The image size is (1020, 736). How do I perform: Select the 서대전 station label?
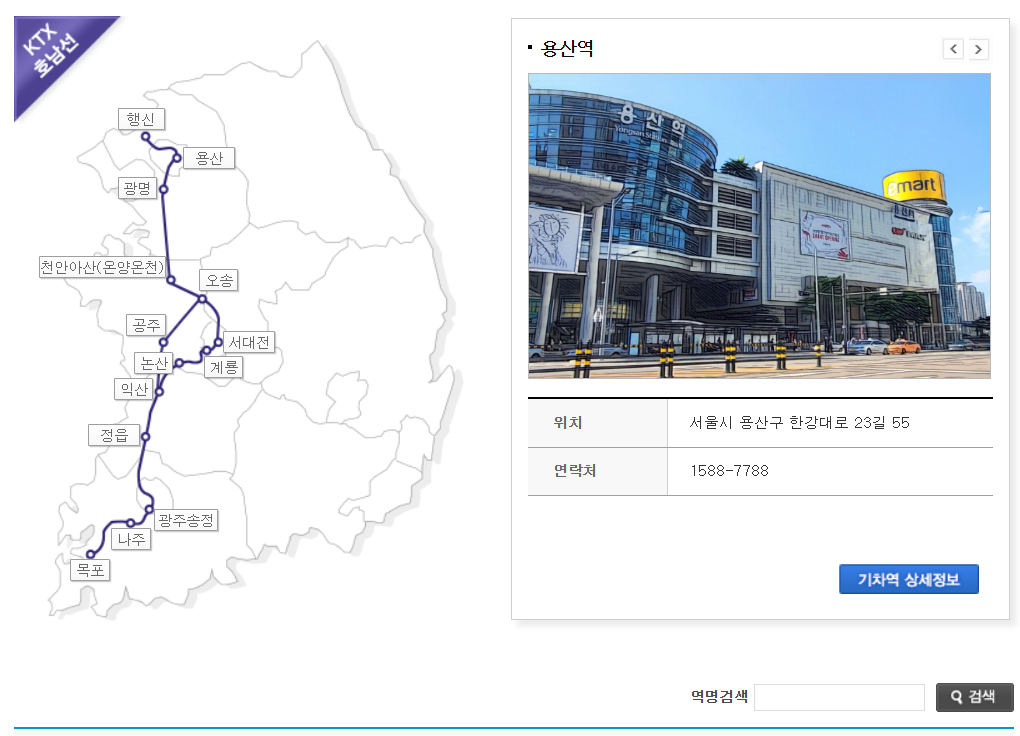pos(248,342)
